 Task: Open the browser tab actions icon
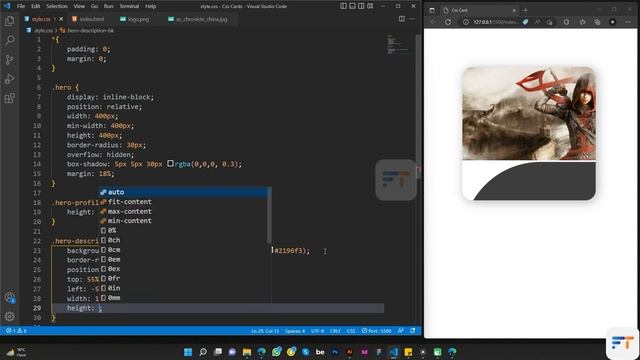click(x=432, y=10)
